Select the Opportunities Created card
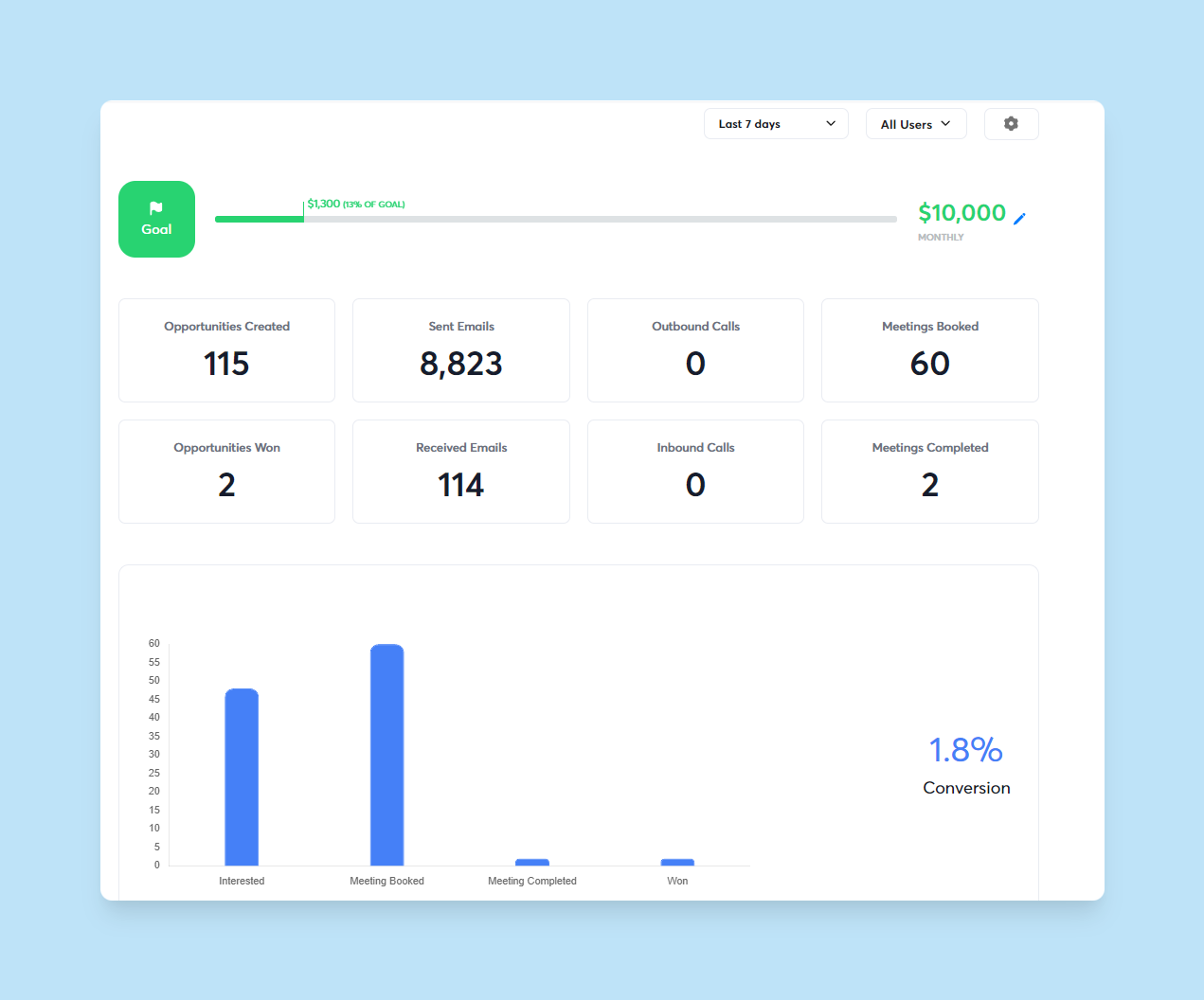Image resolution: width=1204 pixels, height=1000 pixels. coord(226,350)
